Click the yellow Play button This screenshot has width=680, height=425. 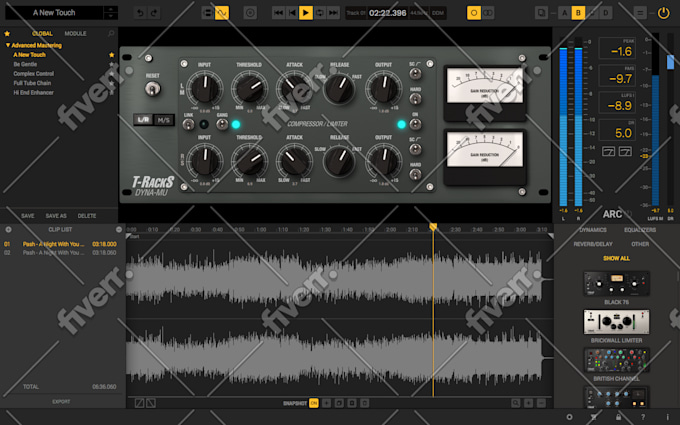(306, 13)
